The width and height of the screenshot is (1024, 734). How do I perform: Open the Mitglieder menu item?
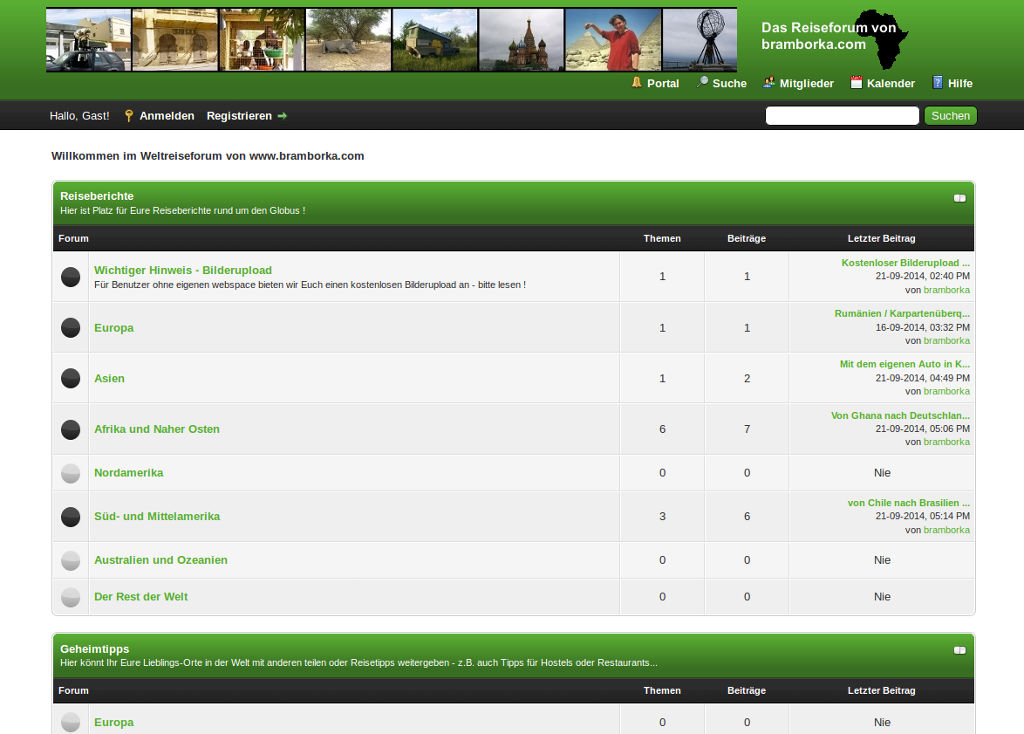coord(806,84)
